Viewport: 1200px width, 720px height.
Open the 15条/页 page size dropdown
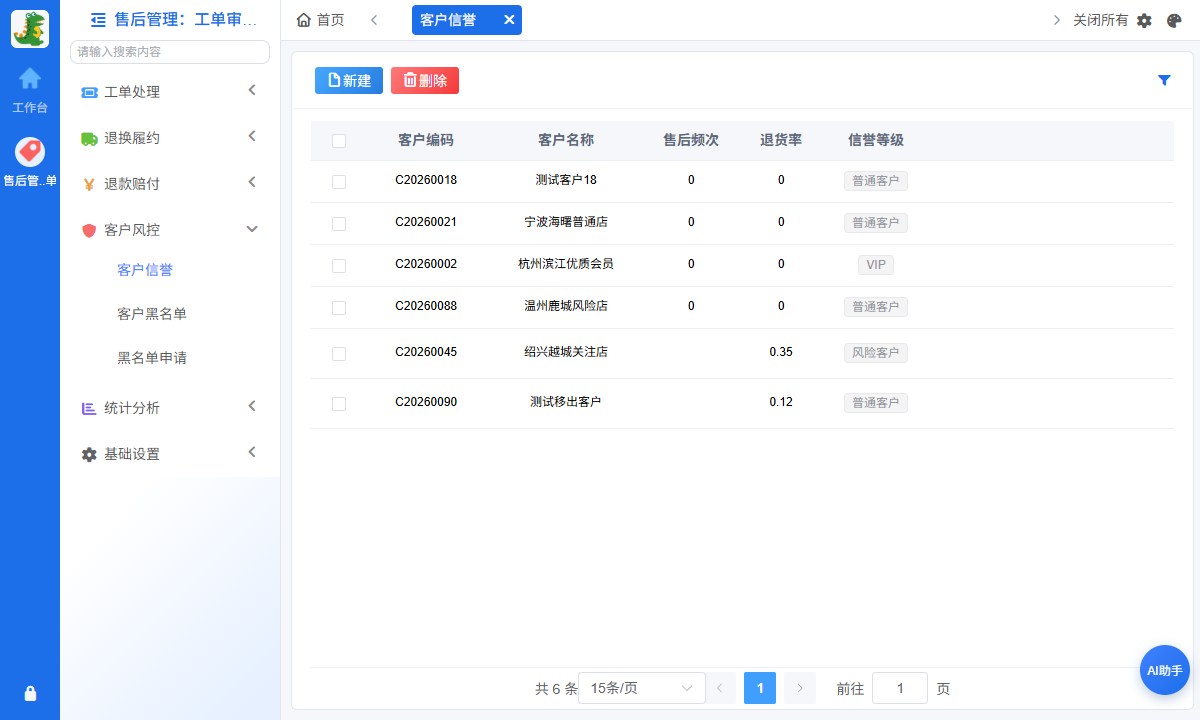[642, 688]
